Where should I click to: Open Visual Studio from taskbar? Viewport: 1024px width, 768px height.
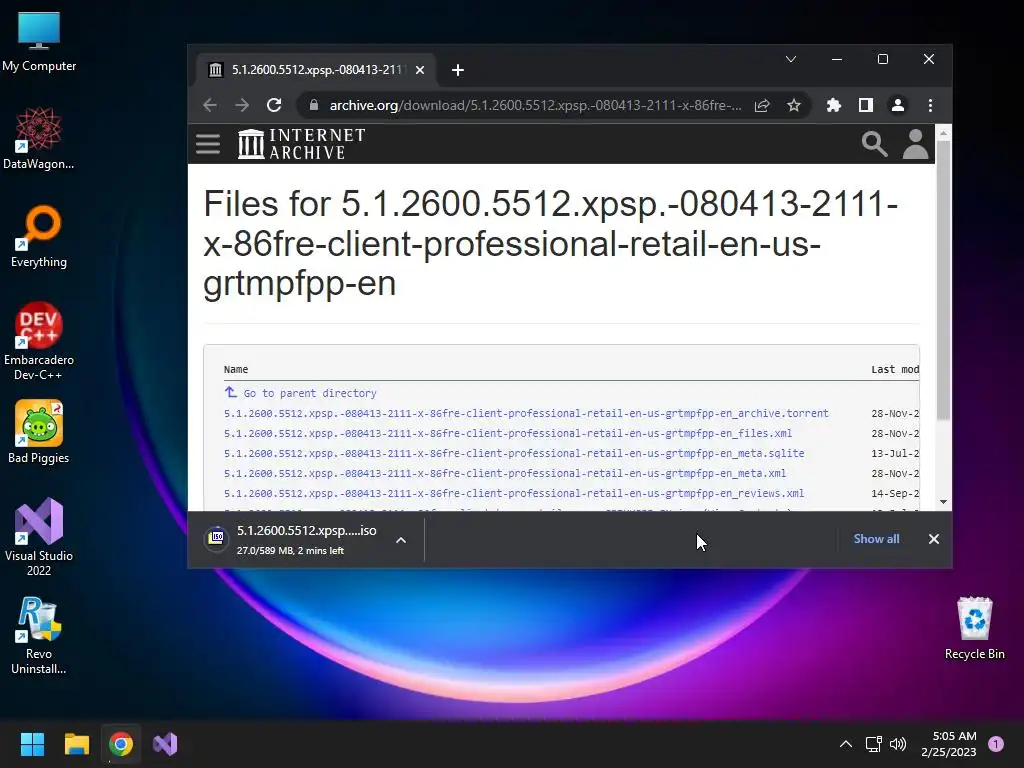click(165, 744)
